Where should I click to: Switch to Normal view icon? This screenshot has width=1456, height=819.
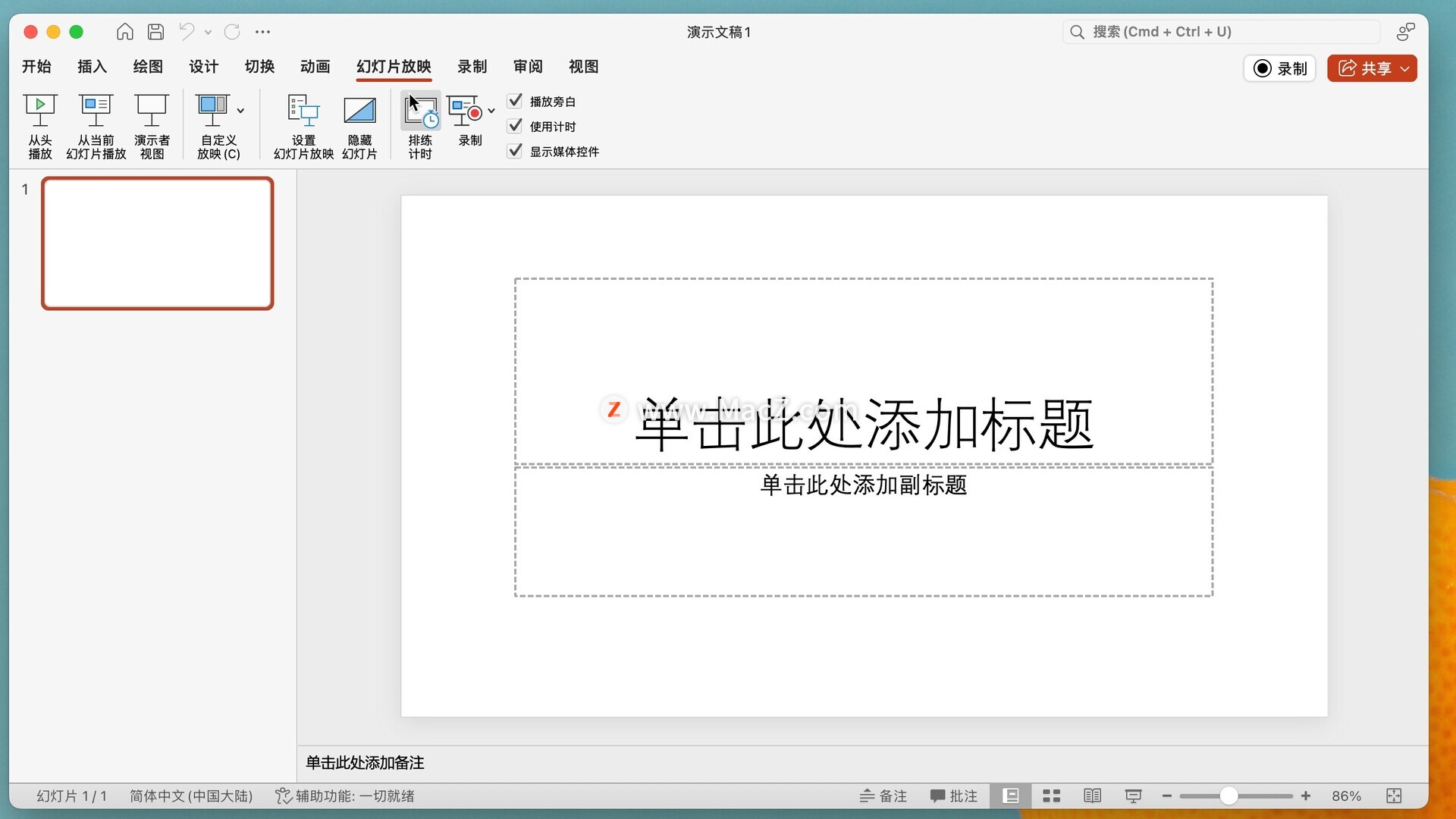(1011, 795)
